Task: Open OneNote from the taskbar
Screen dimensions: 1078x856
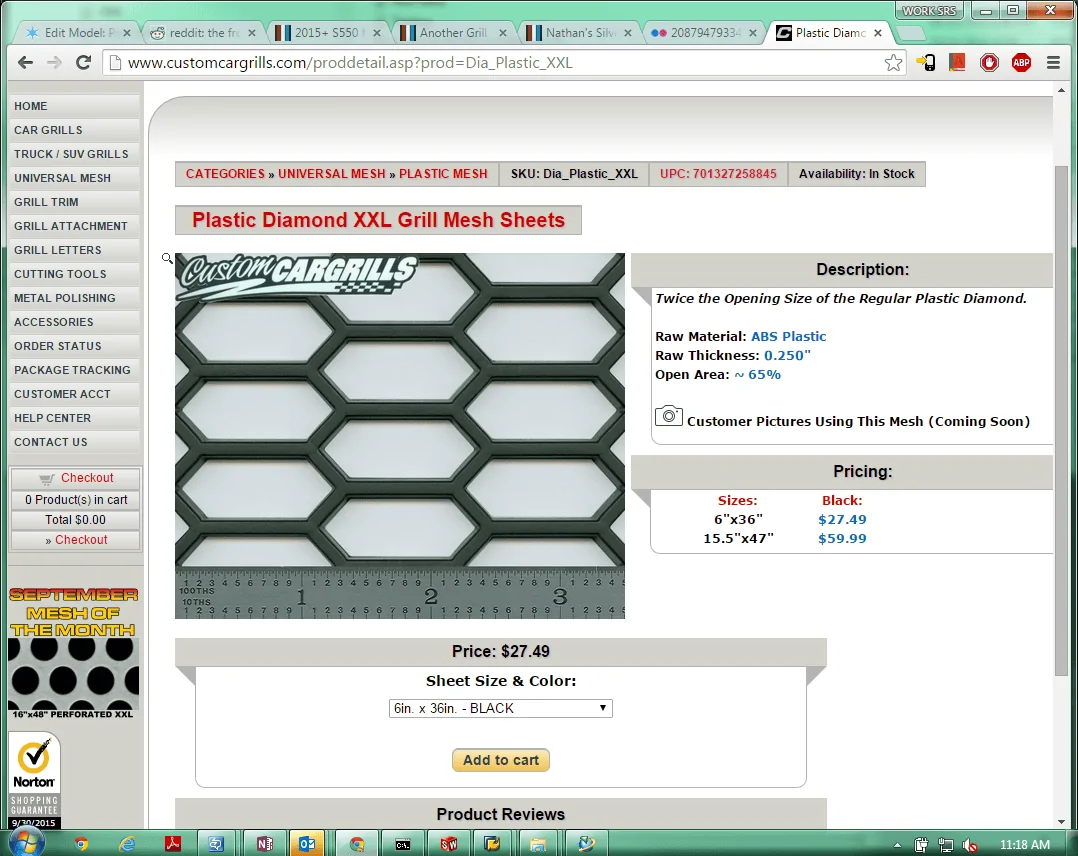Action: [x=265, y=844]
